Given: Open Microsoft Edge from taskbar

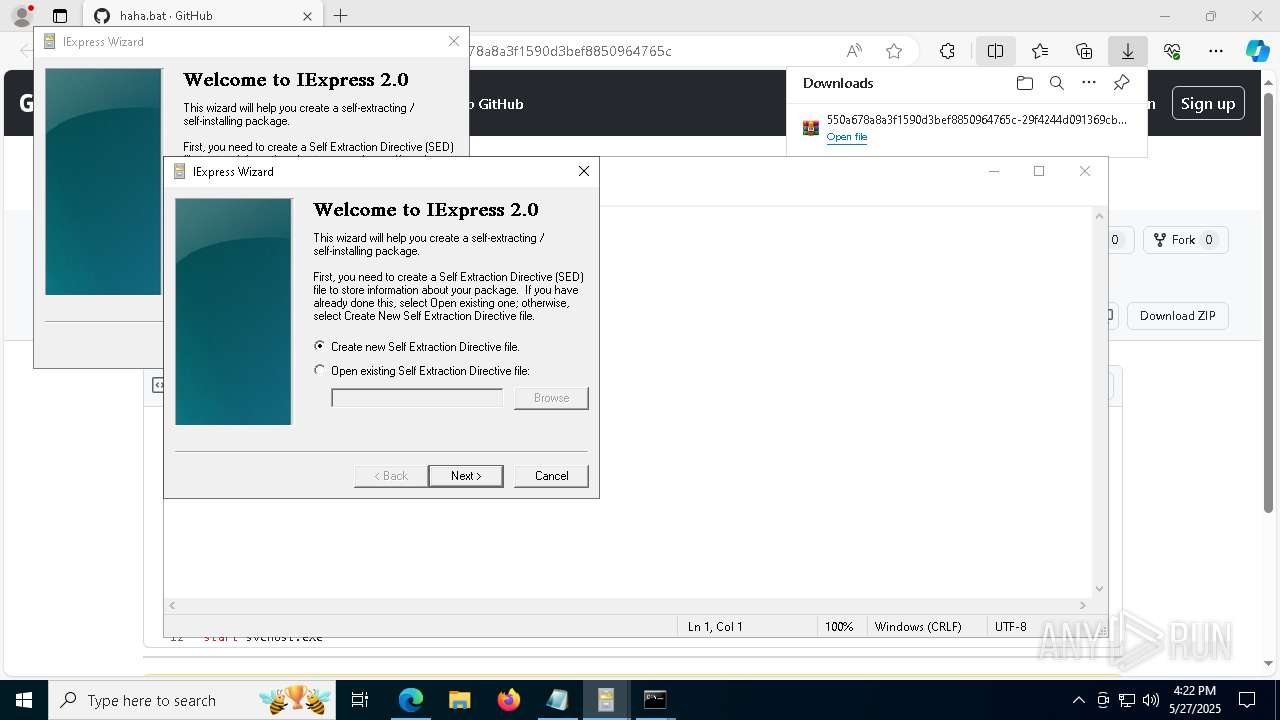Looking at the screenshot, I should [411, 700].
